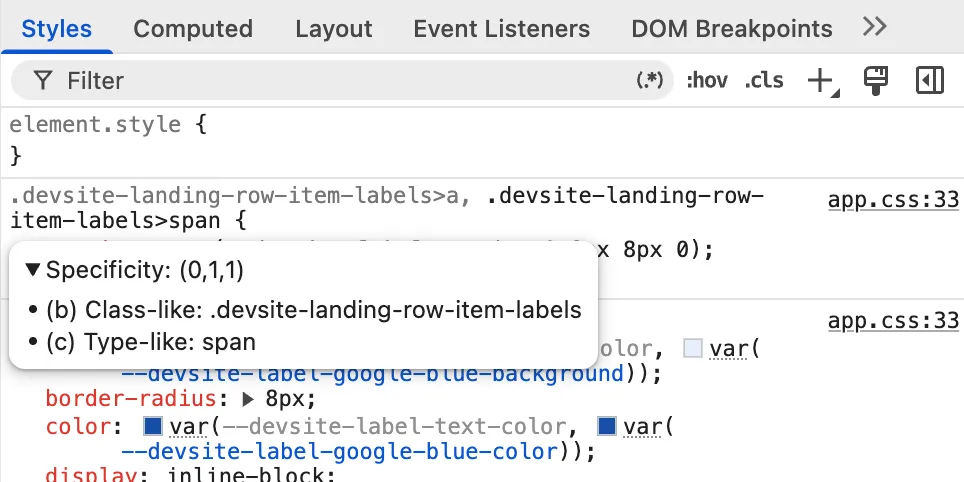Click the --devsite-label-google-blue-background variable
The width and height of the screenshot is (964, 482).
373,374
